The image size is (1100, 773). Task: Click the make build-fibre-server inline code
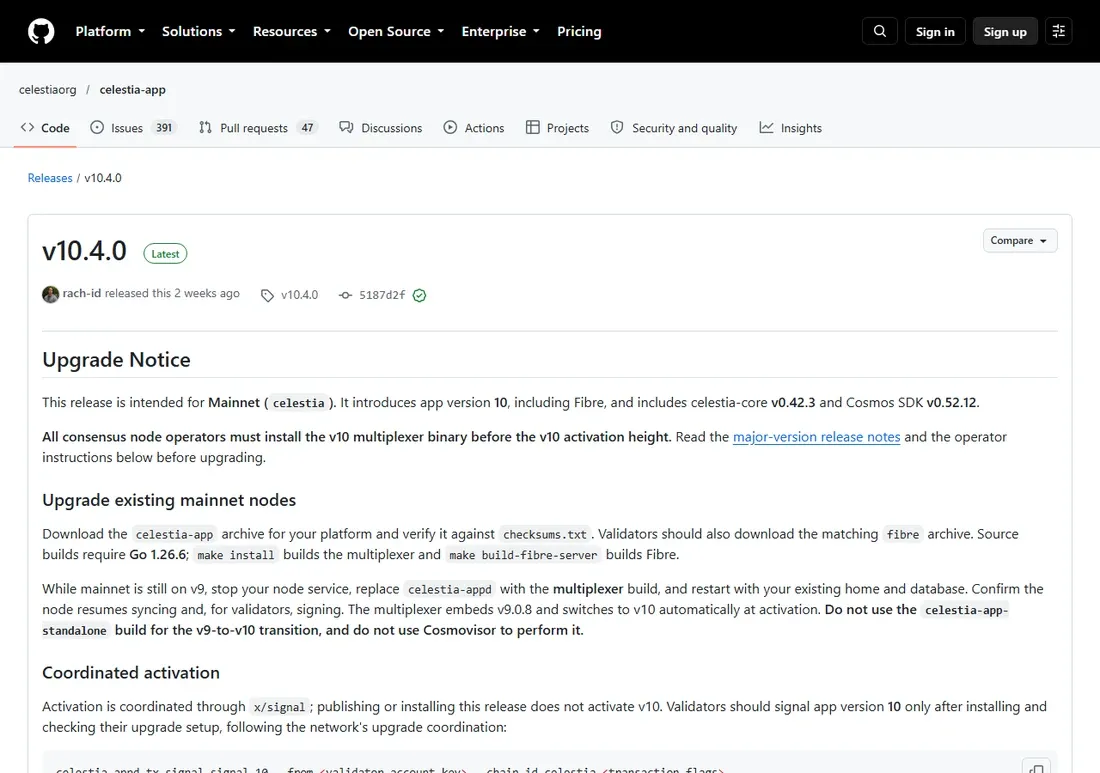[x=523, y=555]
